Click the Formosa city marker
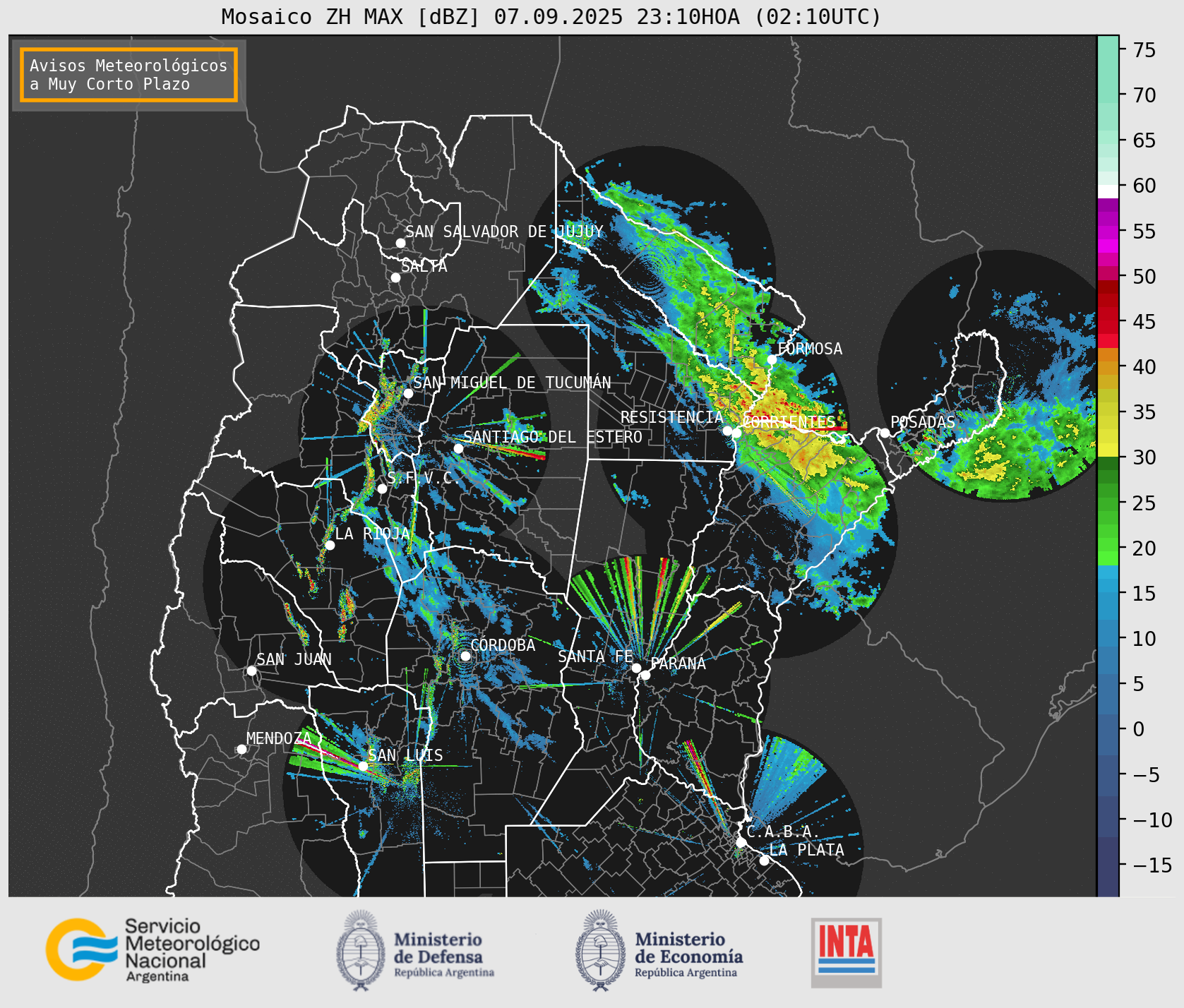The image size is (1184, 1008). click(x=772, y=359)
